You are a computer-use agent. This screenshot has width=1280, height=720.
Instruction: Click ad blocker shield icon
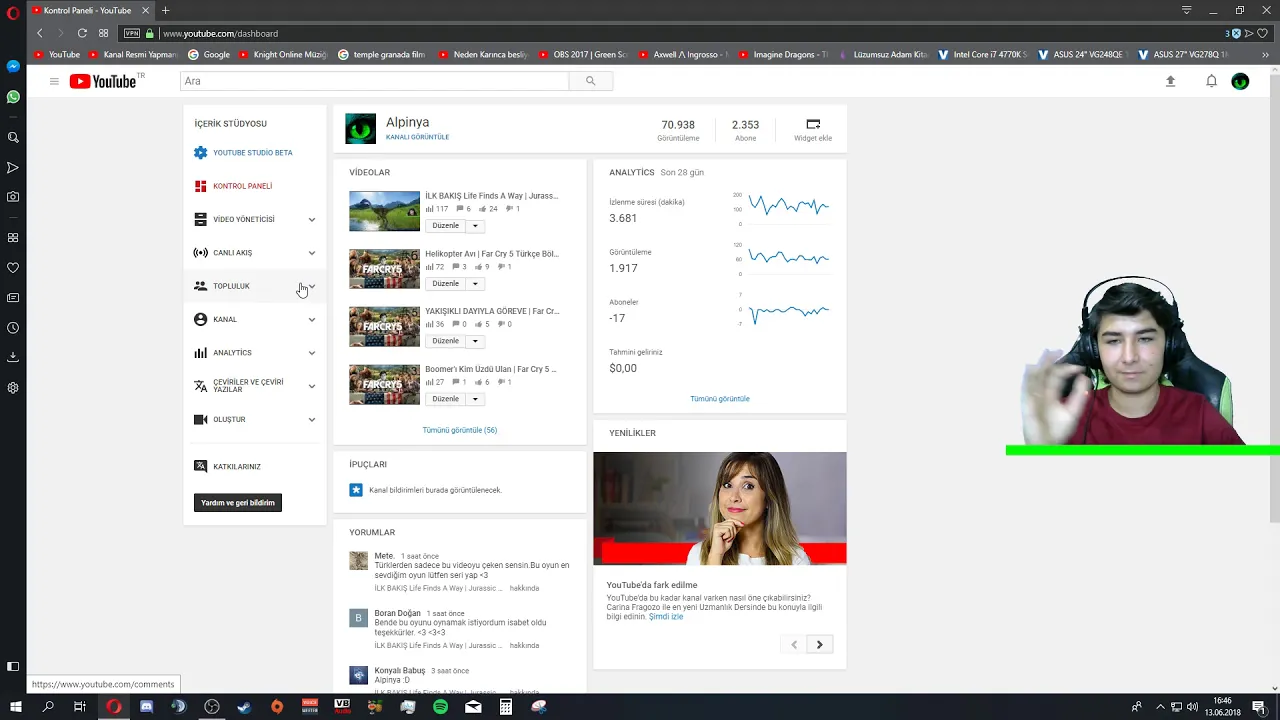coord(1236,33)
